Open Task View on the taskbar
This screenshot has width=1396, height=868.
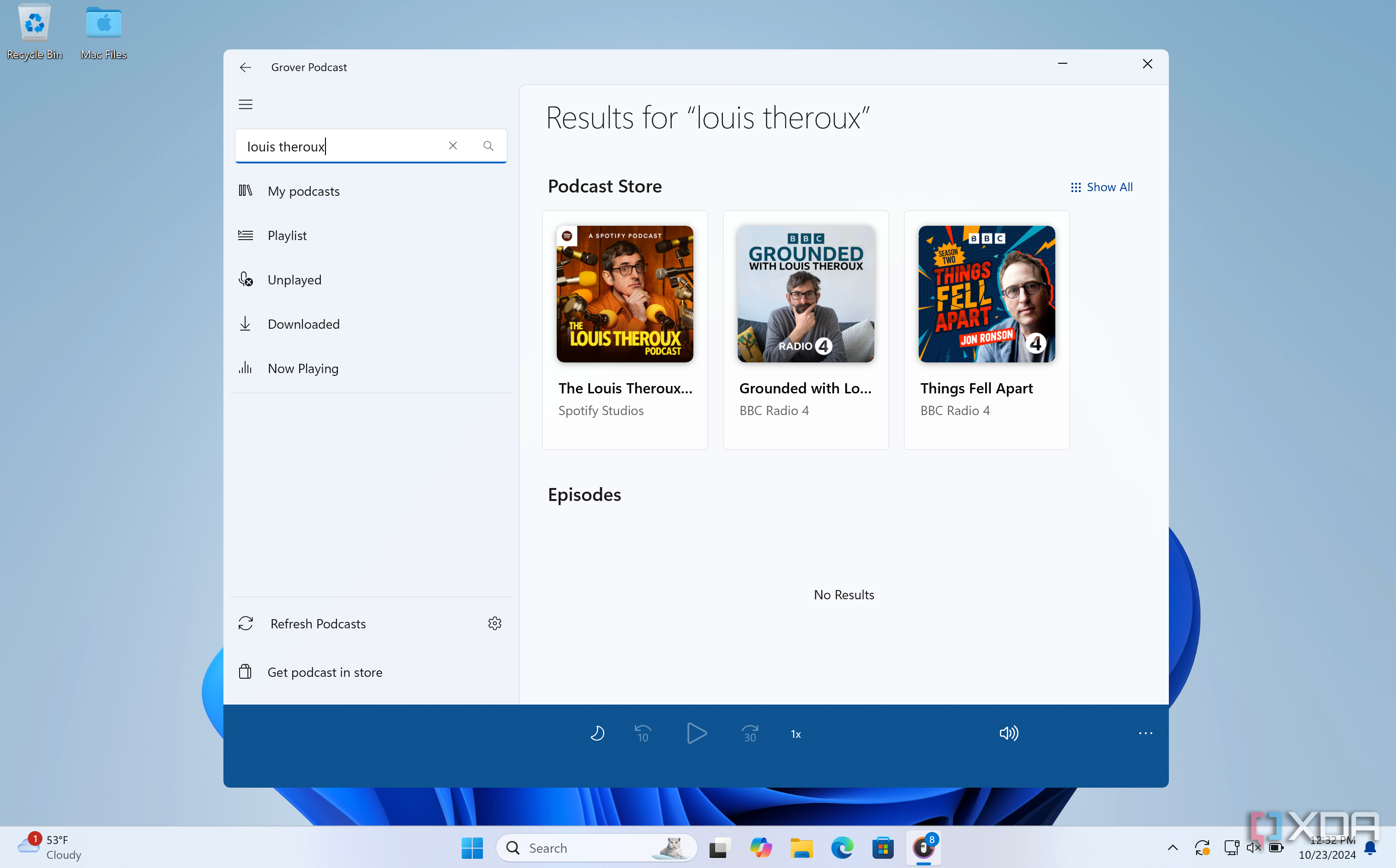point(719,848)
